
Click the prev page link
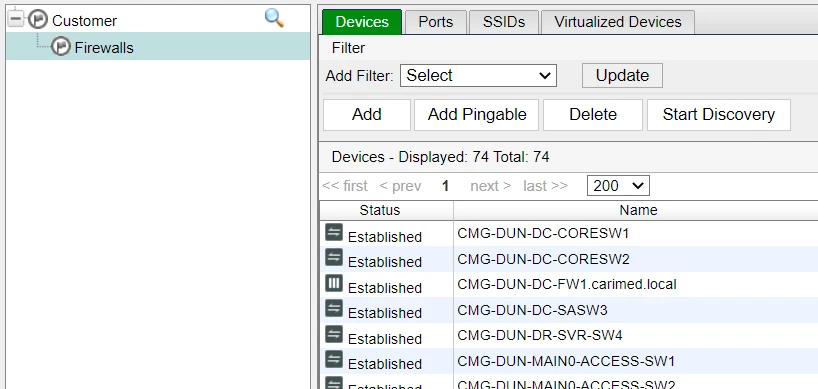tap(400, 186)
